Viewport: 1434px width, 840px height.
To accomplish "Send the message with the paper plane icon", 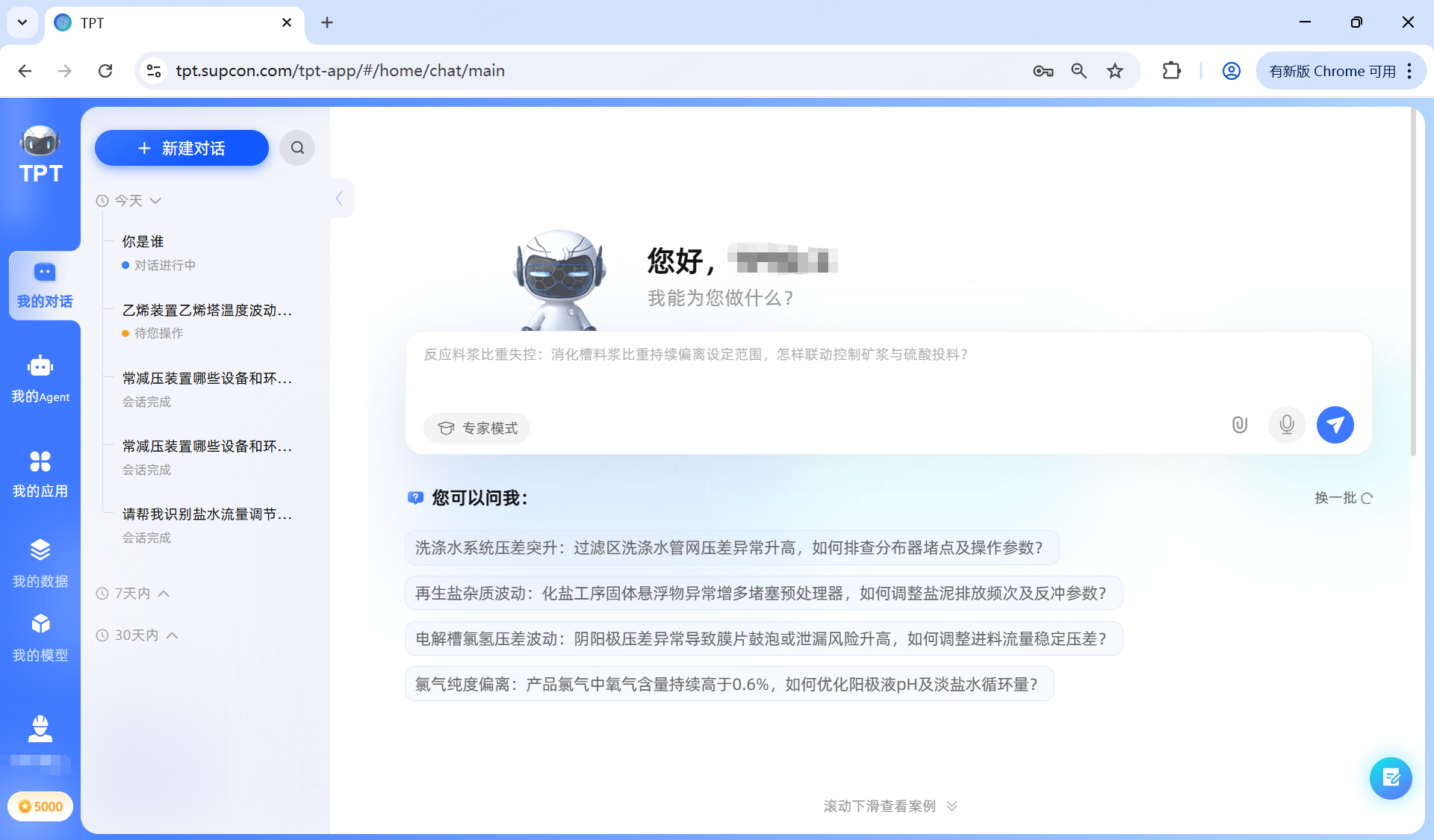I will [1335, 425].
